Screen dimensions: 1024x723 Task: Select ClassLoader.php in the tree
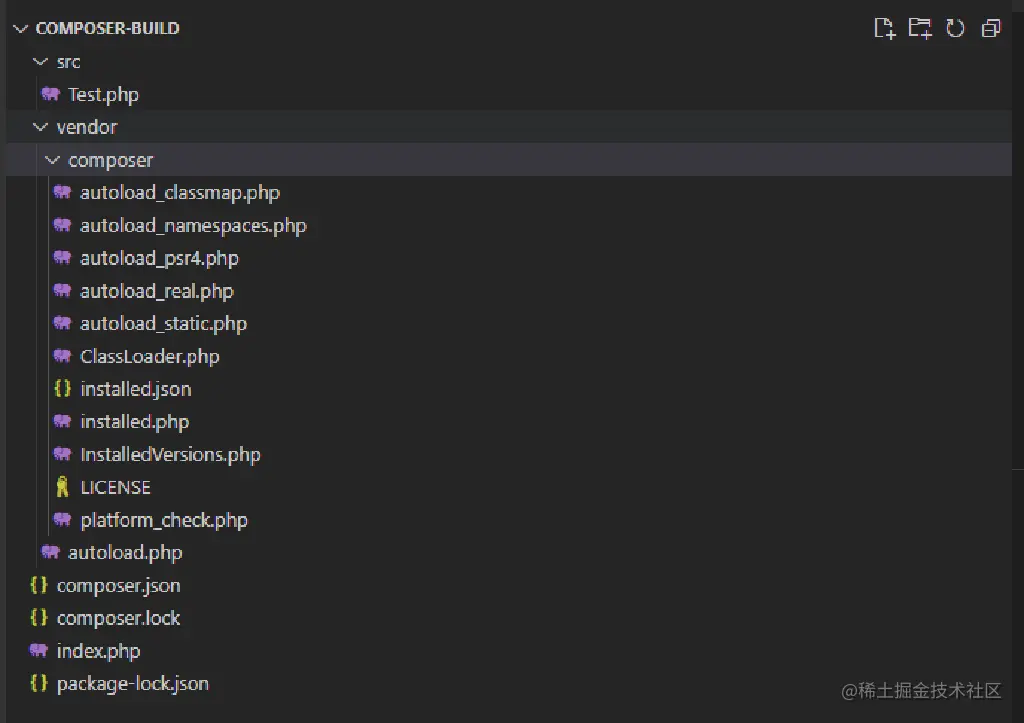[x=149, y=356]
